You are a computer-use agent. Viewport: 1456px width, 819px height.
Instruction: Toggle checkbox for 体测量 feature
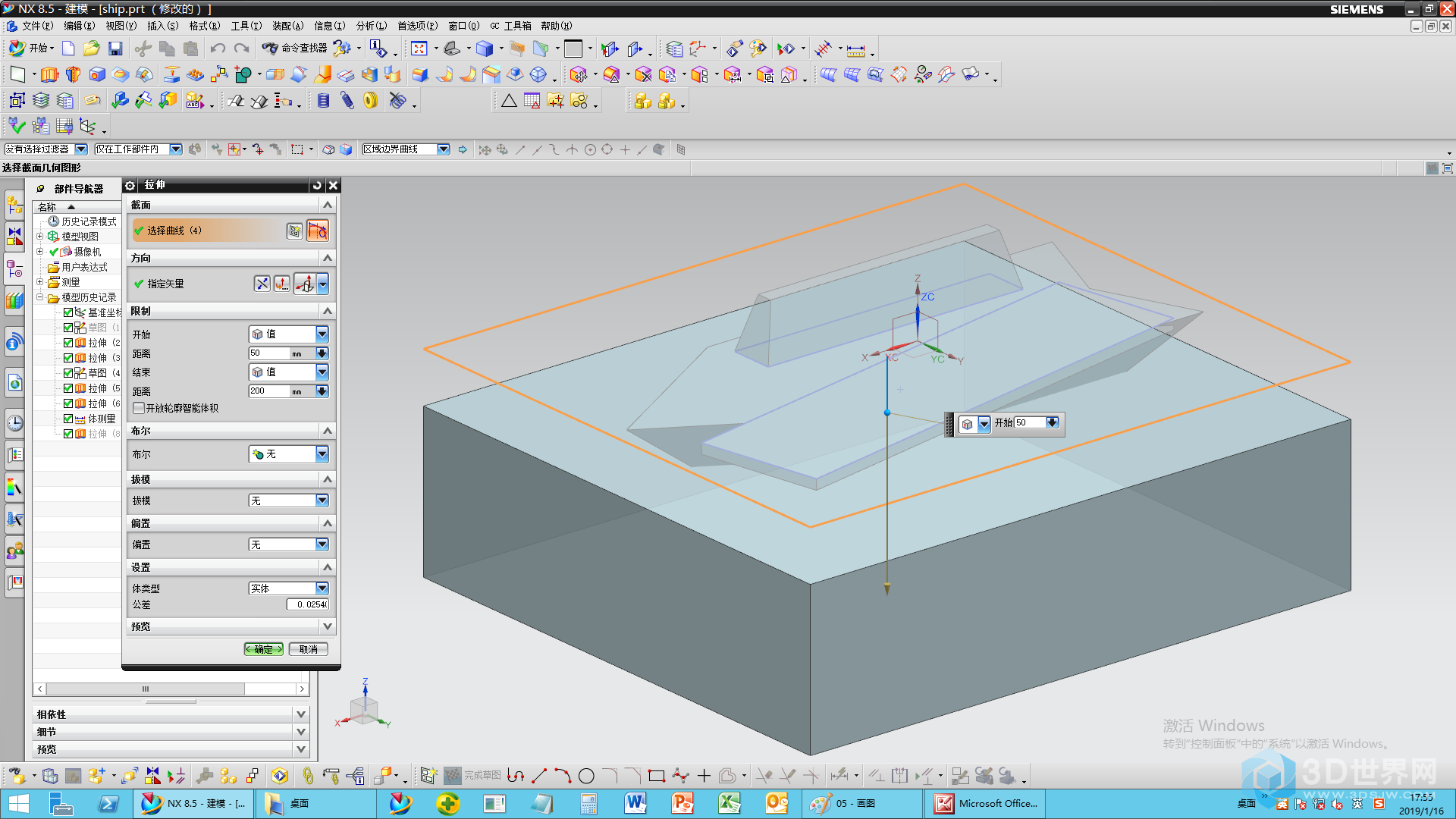(68, 419)
